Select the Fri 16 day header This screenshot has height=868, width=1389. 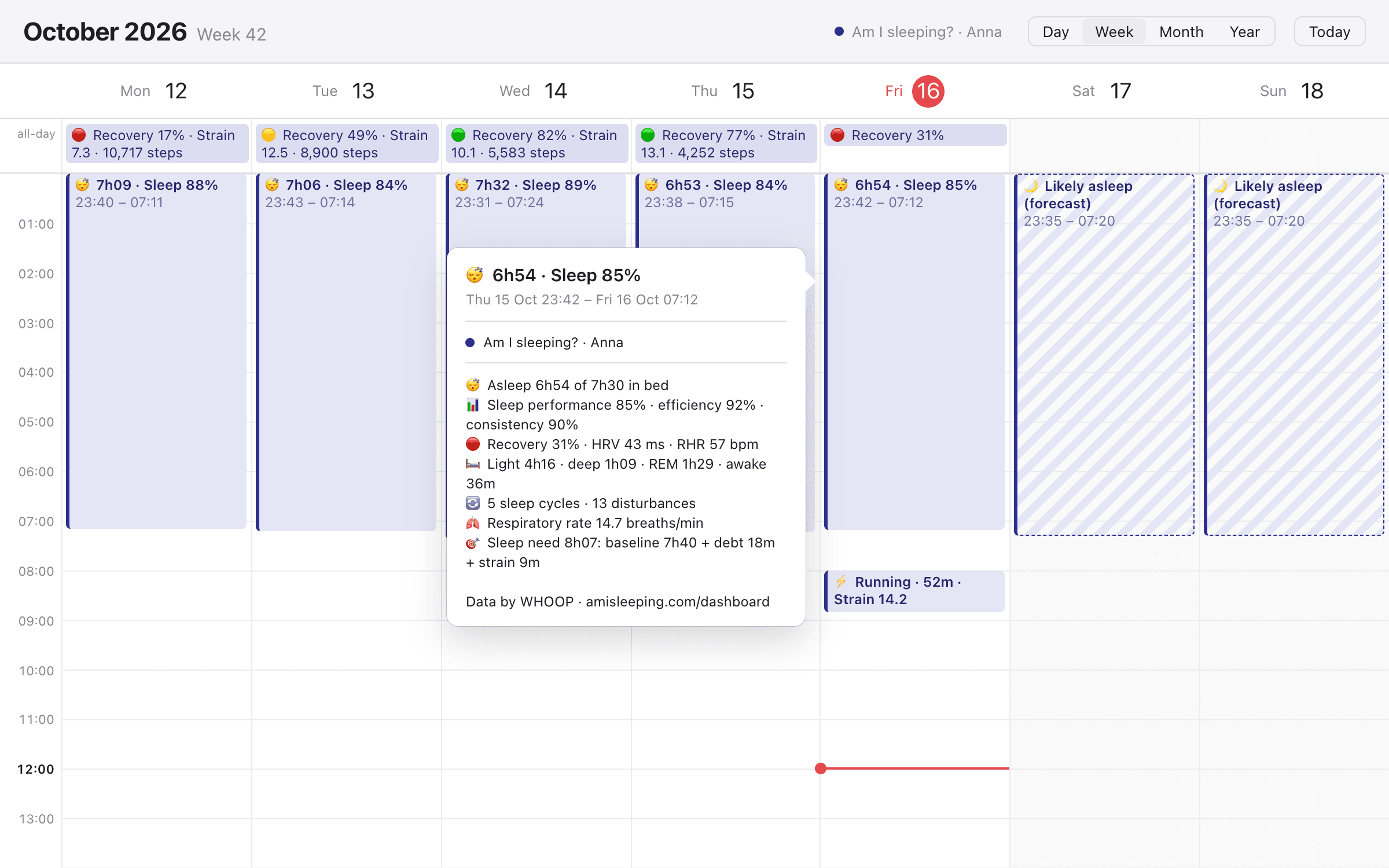click(914, 91)
